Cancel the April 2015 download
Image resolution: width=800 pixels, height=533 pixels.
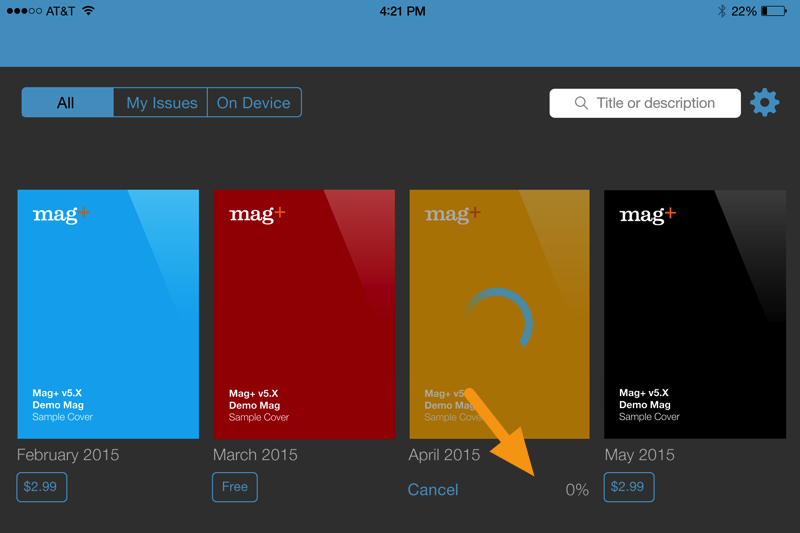click(x=433, y=490)
